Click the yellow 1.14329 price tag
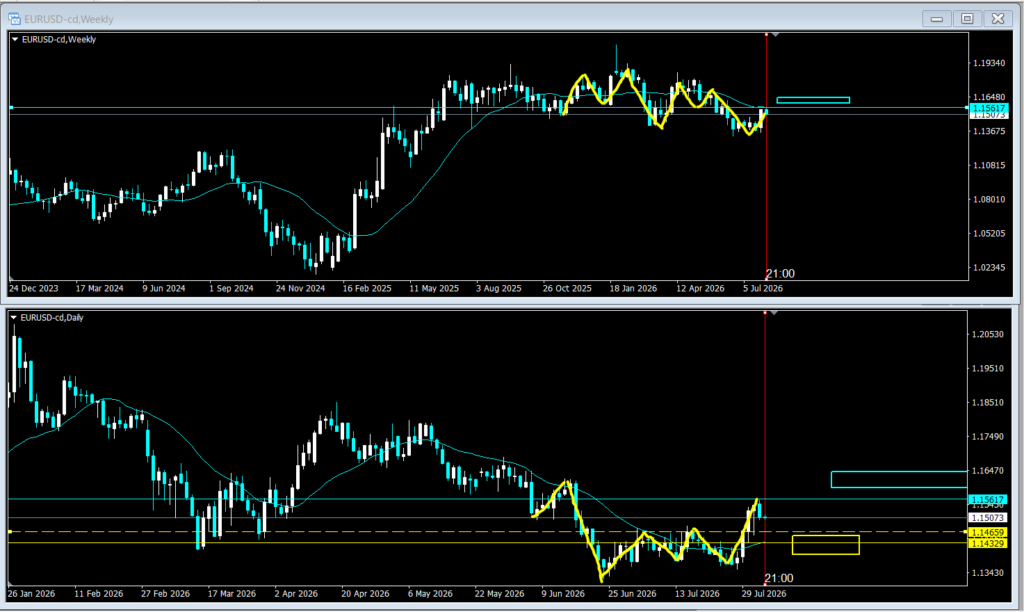This screenshot has height=612, width=1024. (987, 543)
